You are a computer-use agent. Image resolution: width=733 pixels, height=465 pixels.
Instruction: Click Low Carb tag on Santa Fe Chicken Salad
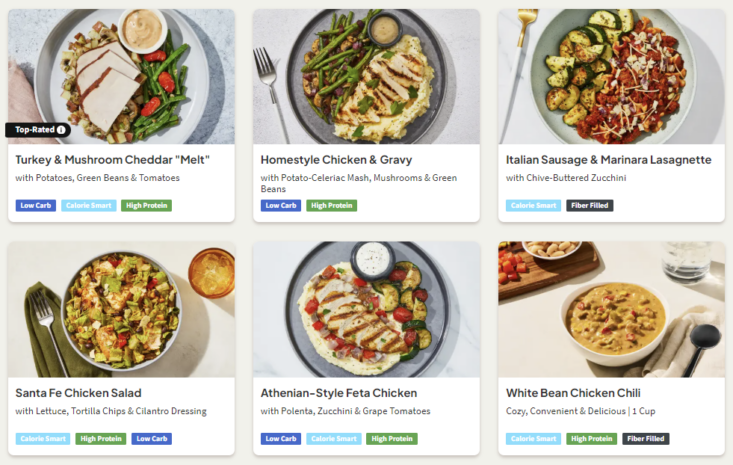(x=151, y=439)
